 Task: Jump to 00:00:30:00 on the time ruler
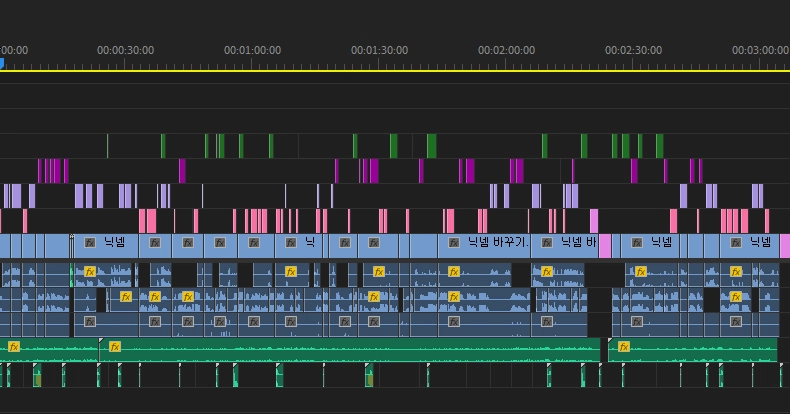(x=125, y=50)
